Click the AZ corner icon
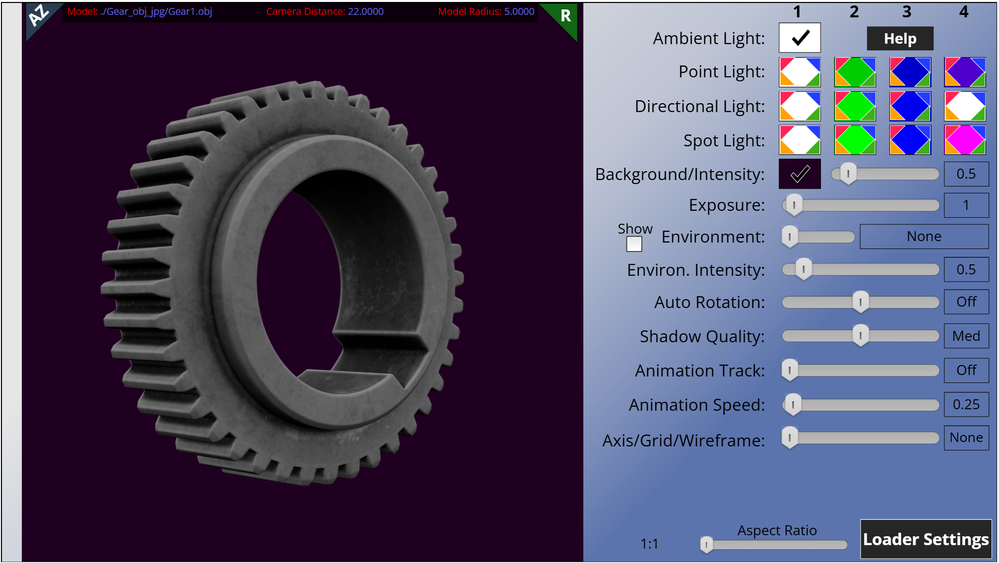The image size is (999, 563). point(38,16)
